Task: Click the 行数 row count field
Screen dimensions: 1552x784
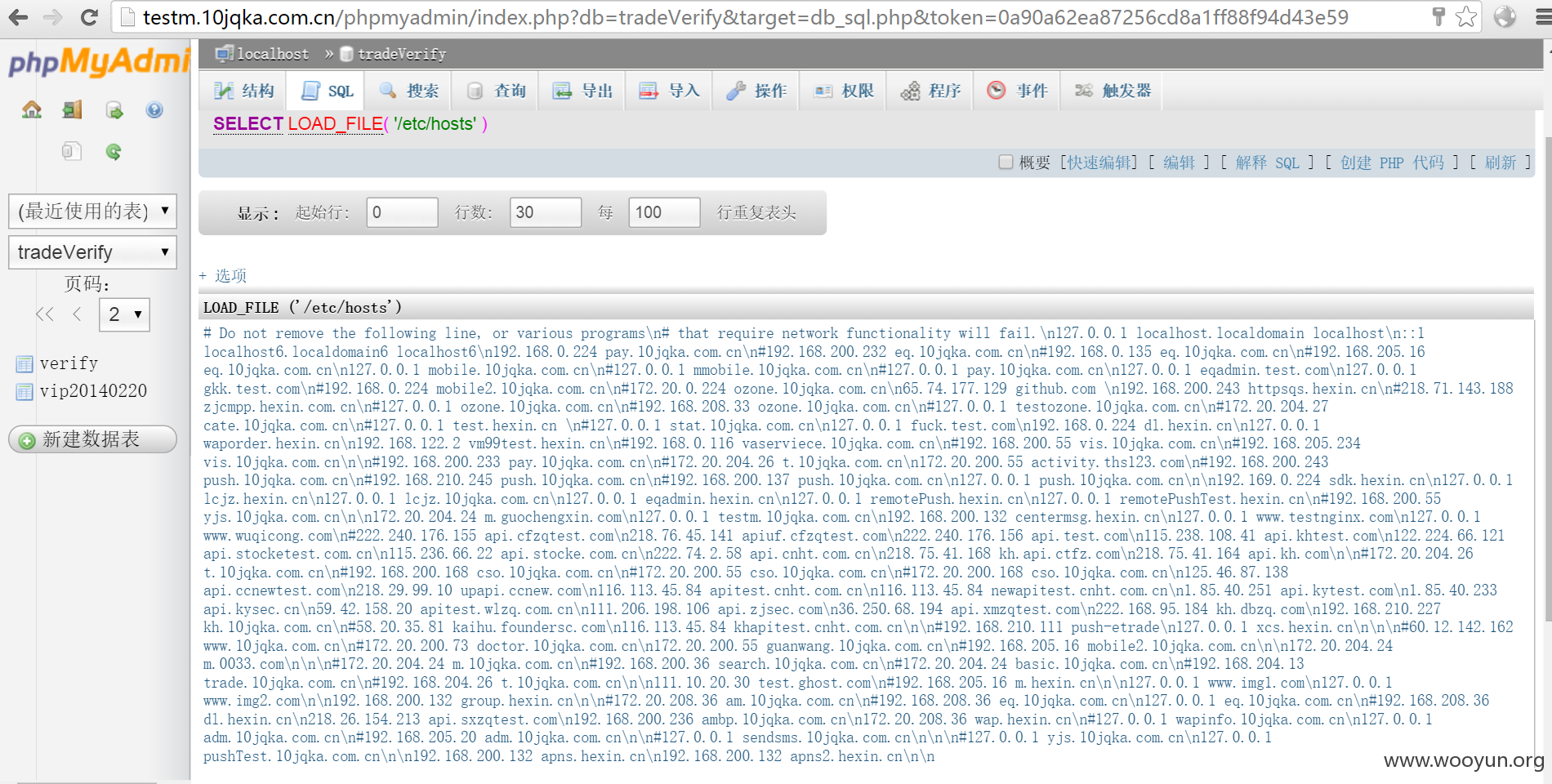Action: [x=546, y=212]
